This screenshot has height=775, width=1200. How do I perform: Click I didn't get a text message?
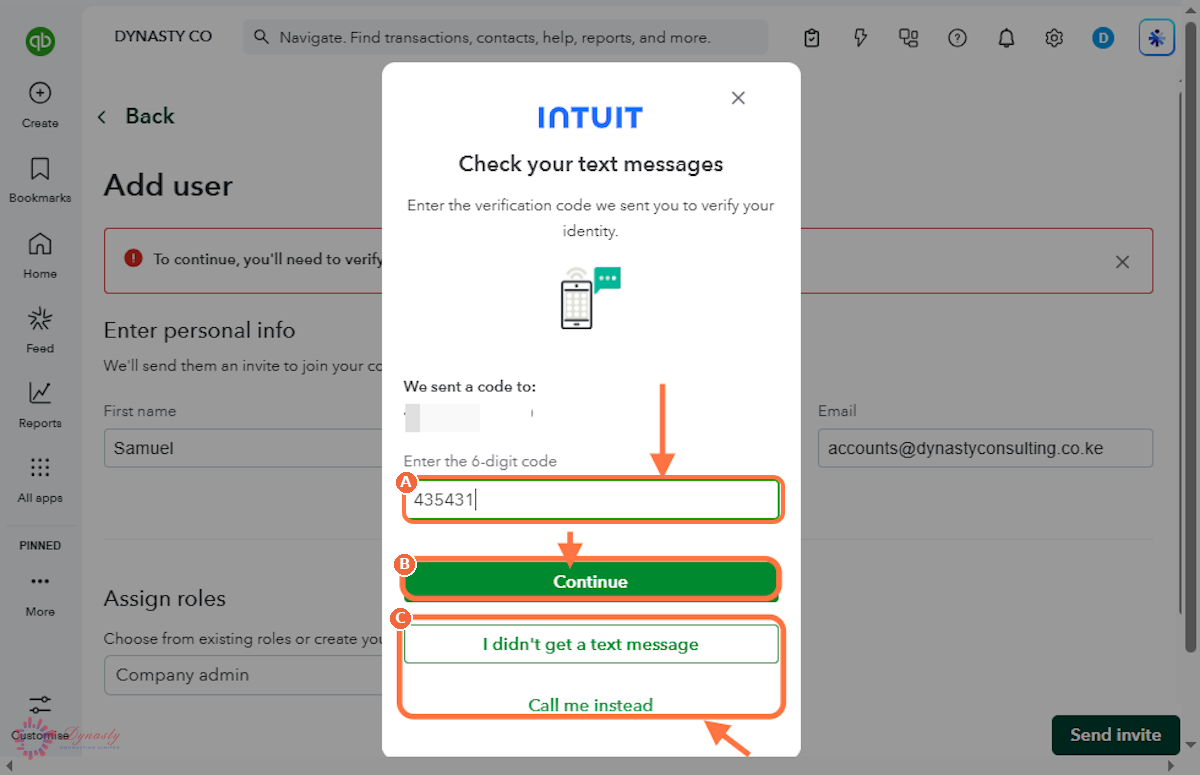(x=591, y=644)
